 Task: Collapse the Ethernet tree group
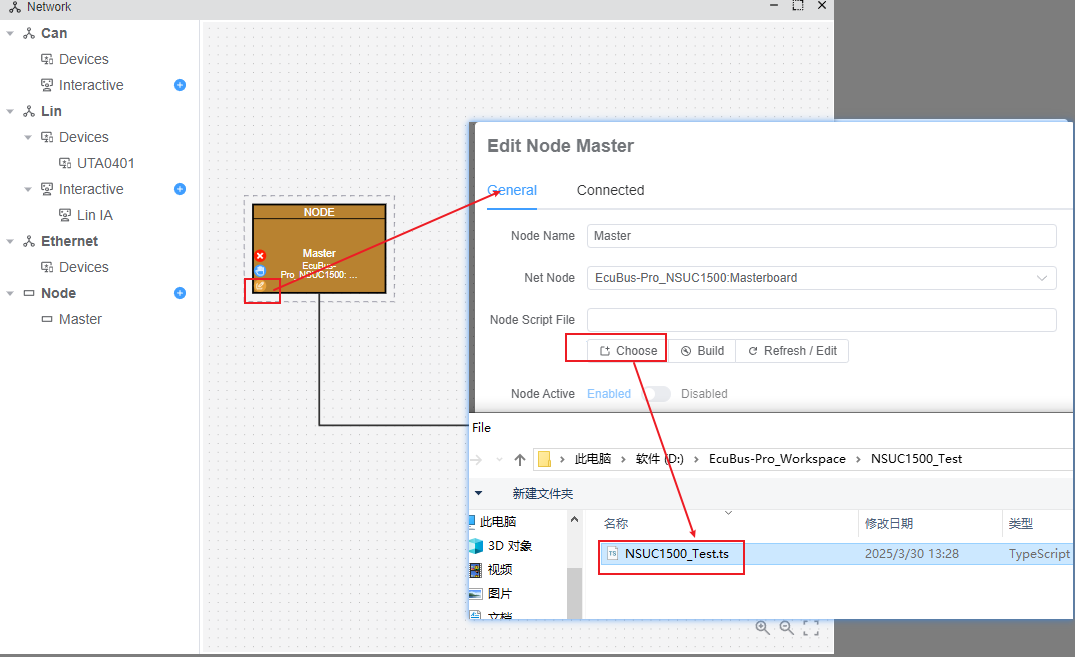tap(10, 241)
